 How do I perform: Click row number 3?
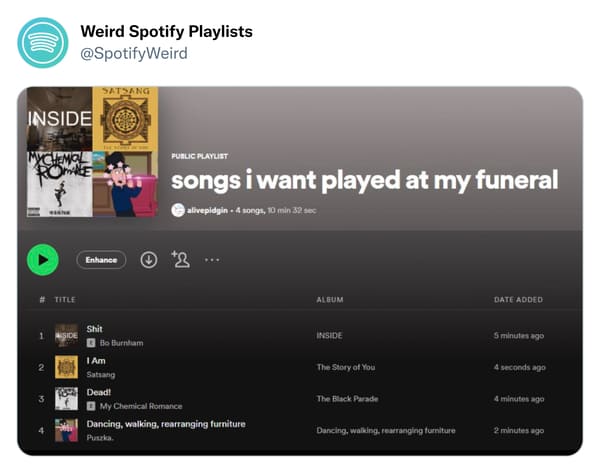point(41,399)
